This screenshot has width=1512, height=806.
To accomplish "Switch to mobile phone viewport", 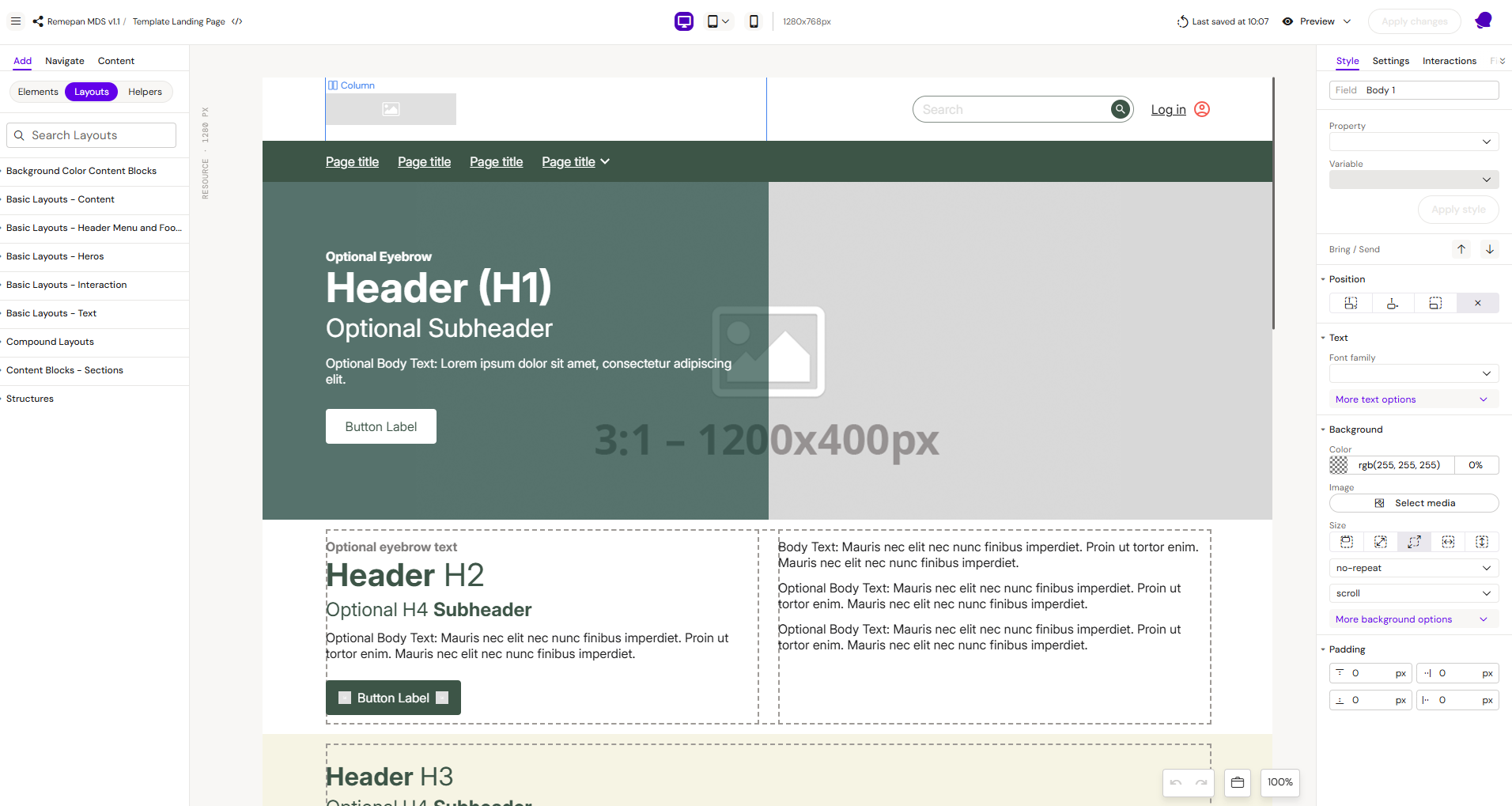I will click(x=754, y=21).
